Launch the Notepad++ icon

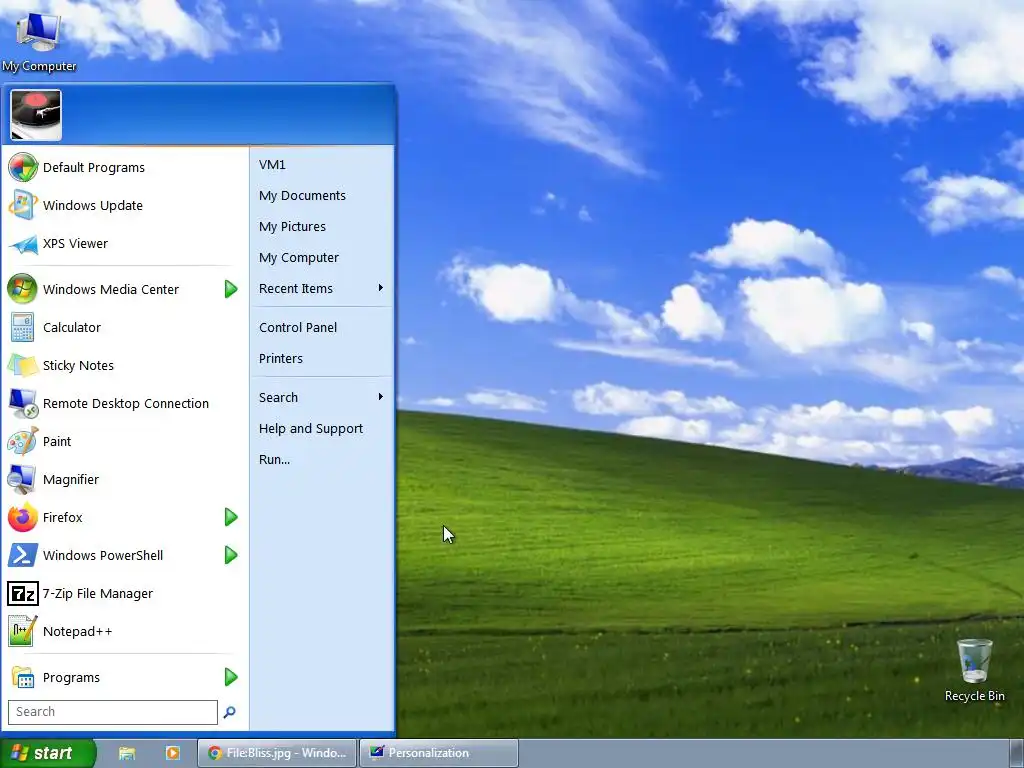click(x=23, y=632)
